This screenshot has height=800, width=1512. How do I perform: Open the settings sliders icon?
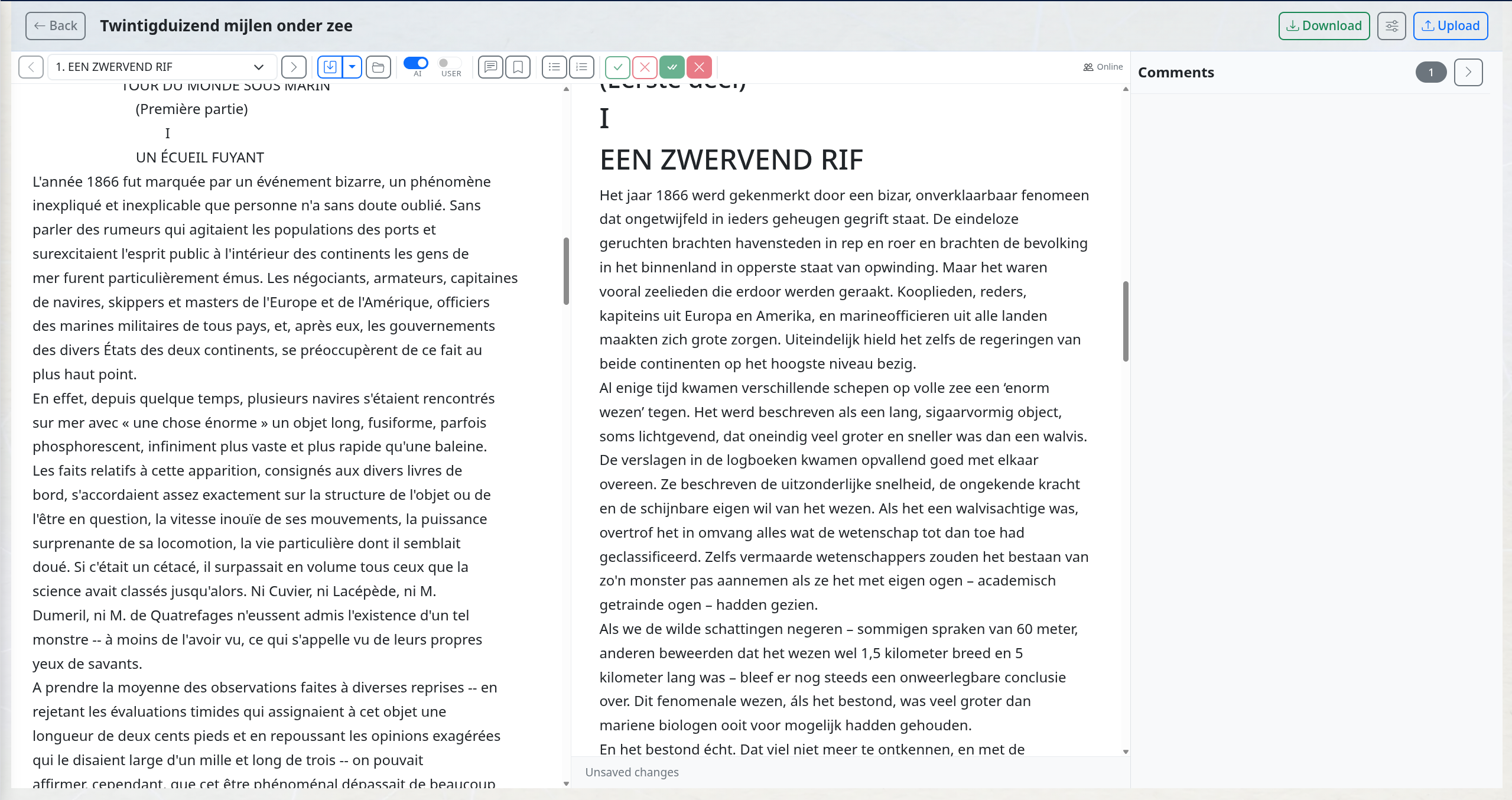[x=1391, y=26]
